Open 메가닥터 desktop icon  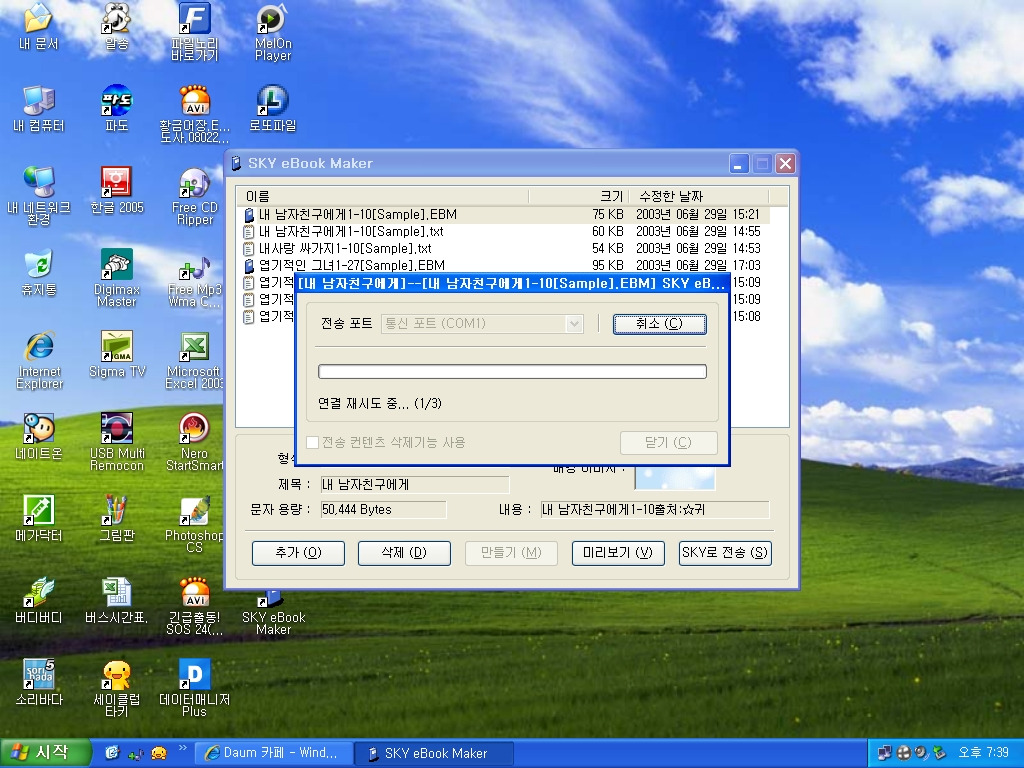coord(39,519)
